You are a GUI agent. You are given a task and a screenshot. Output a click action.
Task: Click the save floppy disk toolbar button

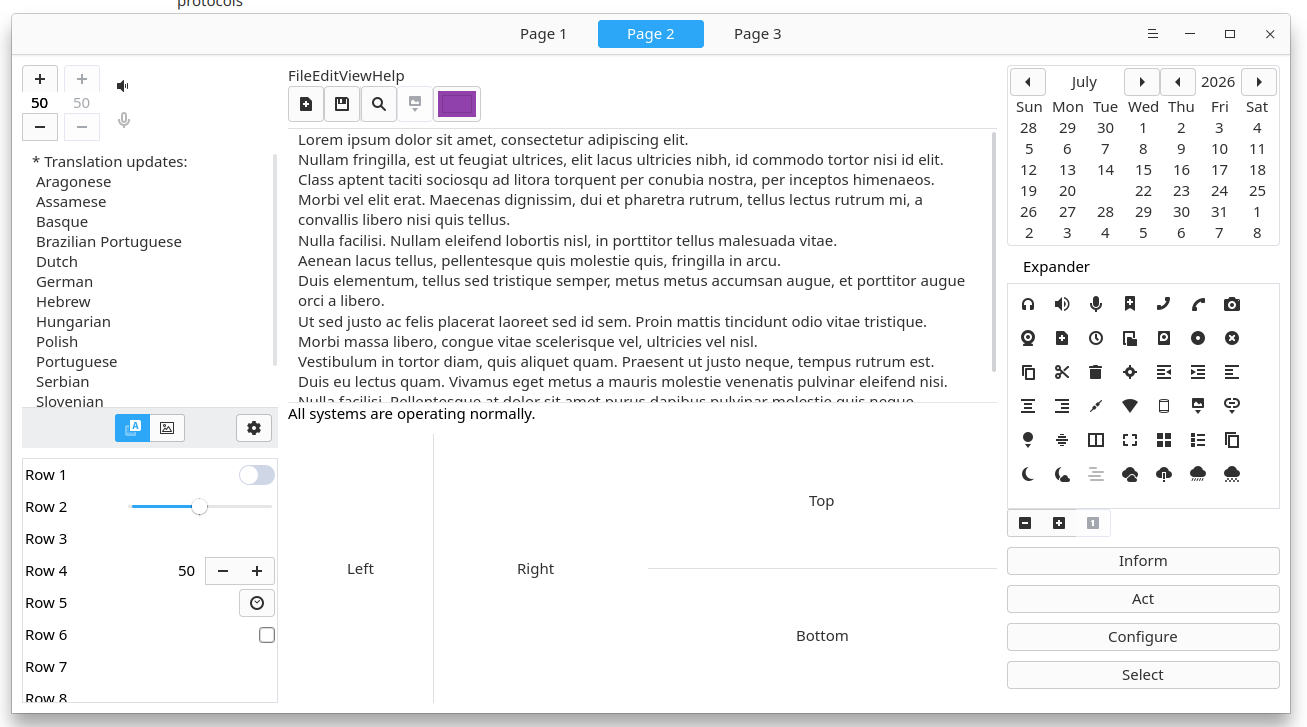coord(342,104)
